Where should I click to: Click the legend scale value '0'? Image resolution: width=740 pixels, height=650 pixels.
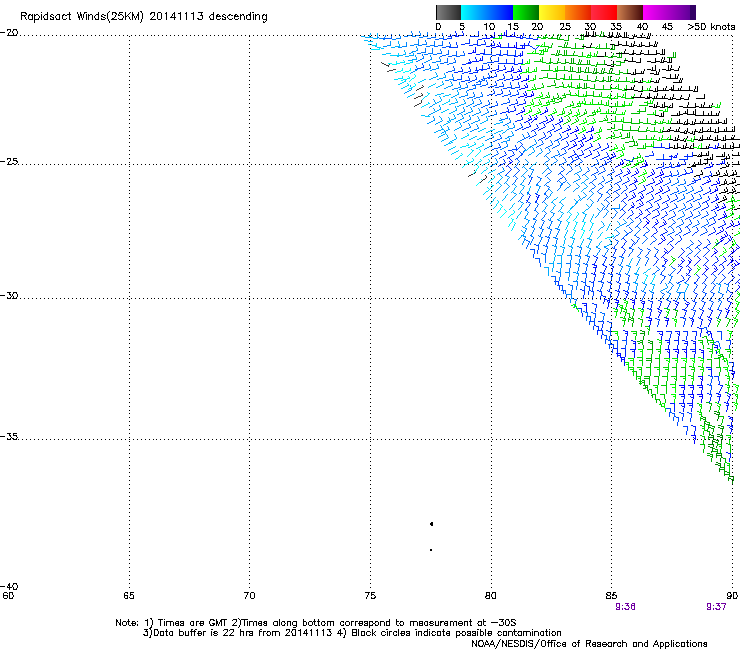coord(438,27)
